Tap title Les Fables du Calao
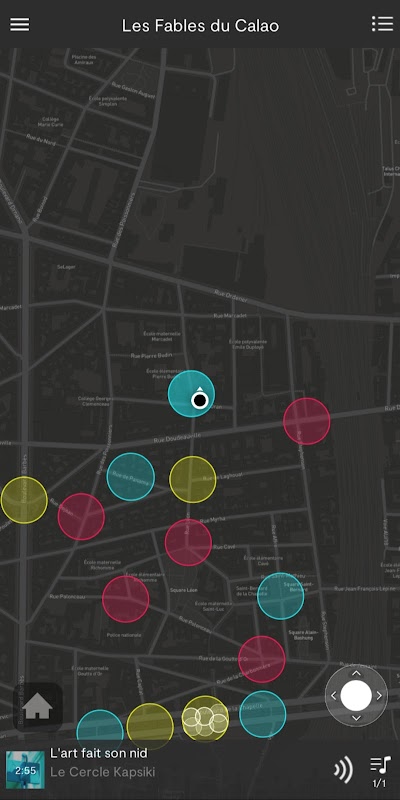This screenshot has height=800, width=400. point(200,25)
